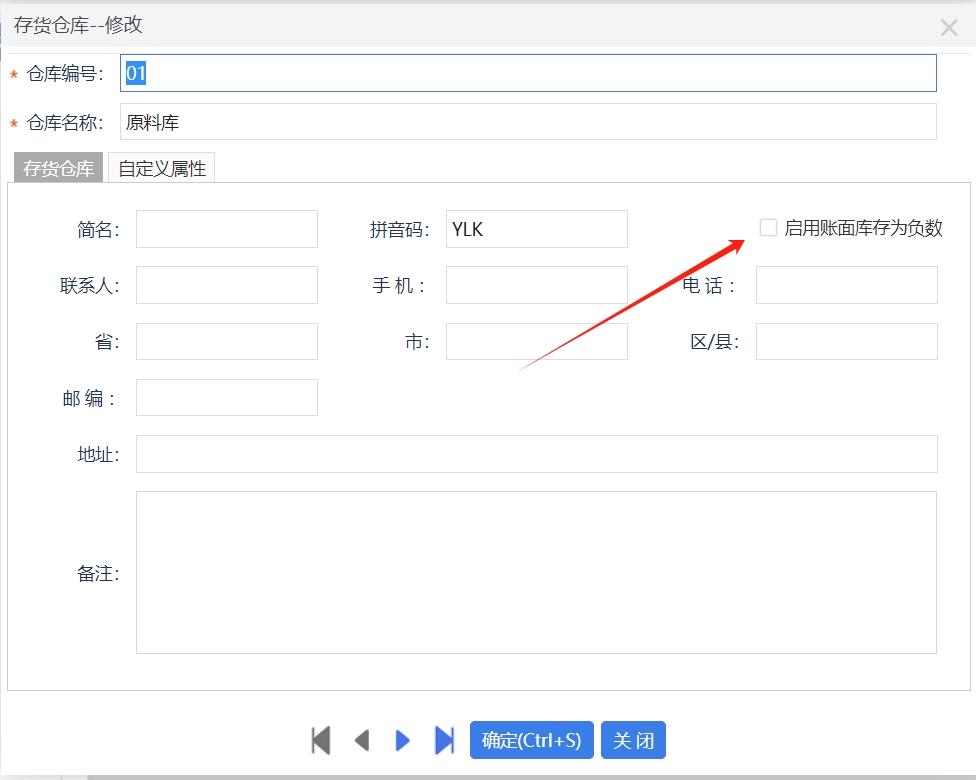
Task: Close the 存货仓库--修改 dialog with X
Action: [949, 27]
